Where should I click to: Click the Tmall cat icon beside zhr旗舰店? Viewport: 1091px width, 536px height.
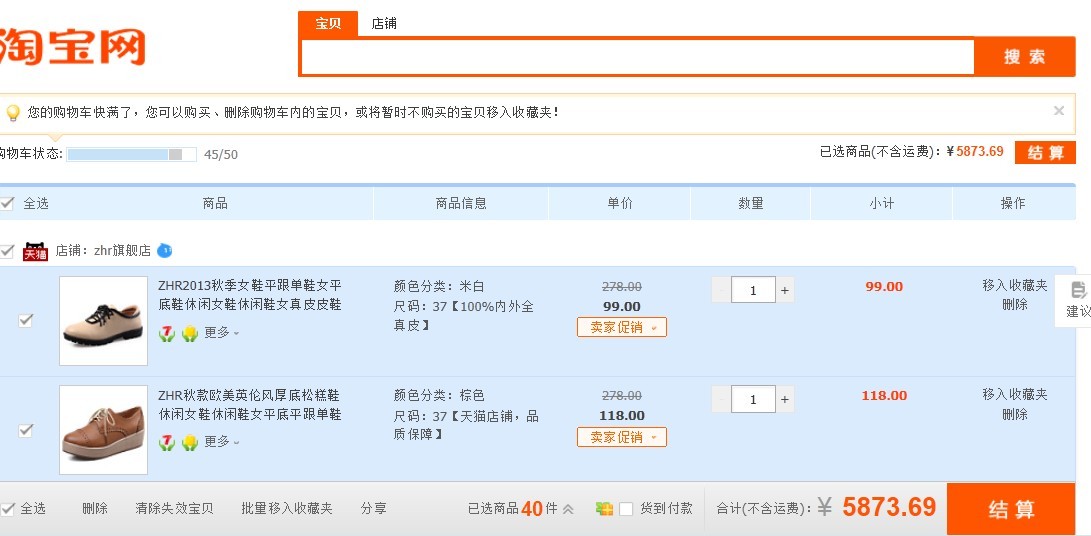point(35,251)
